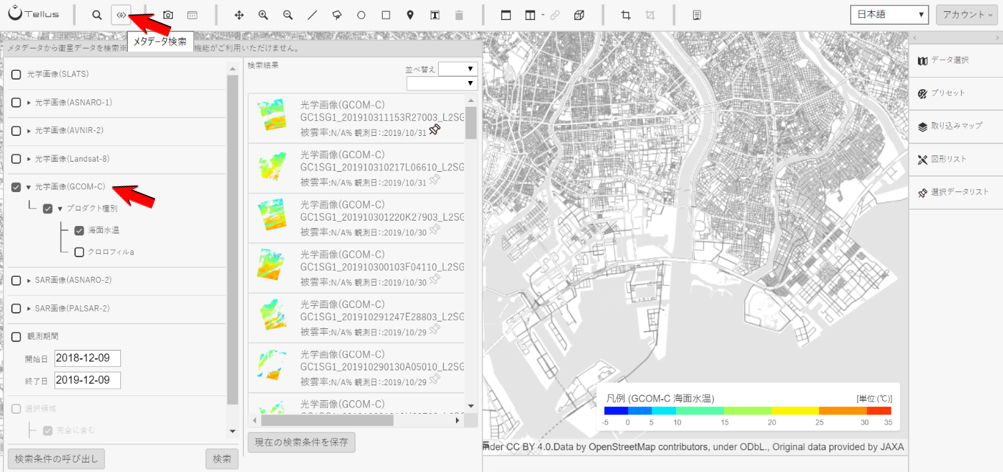Open the アカウント account menu
Viewport: 1003px width, 472px height.
tap(967, 15)
